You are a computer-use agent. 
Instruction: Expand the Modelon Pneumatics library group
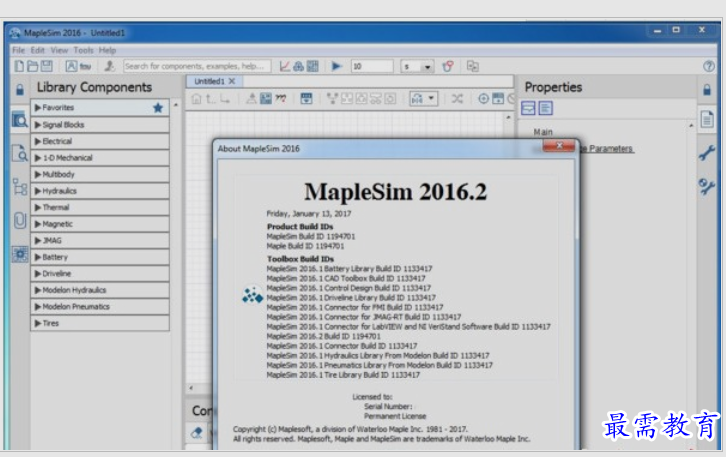pos(100,307)
